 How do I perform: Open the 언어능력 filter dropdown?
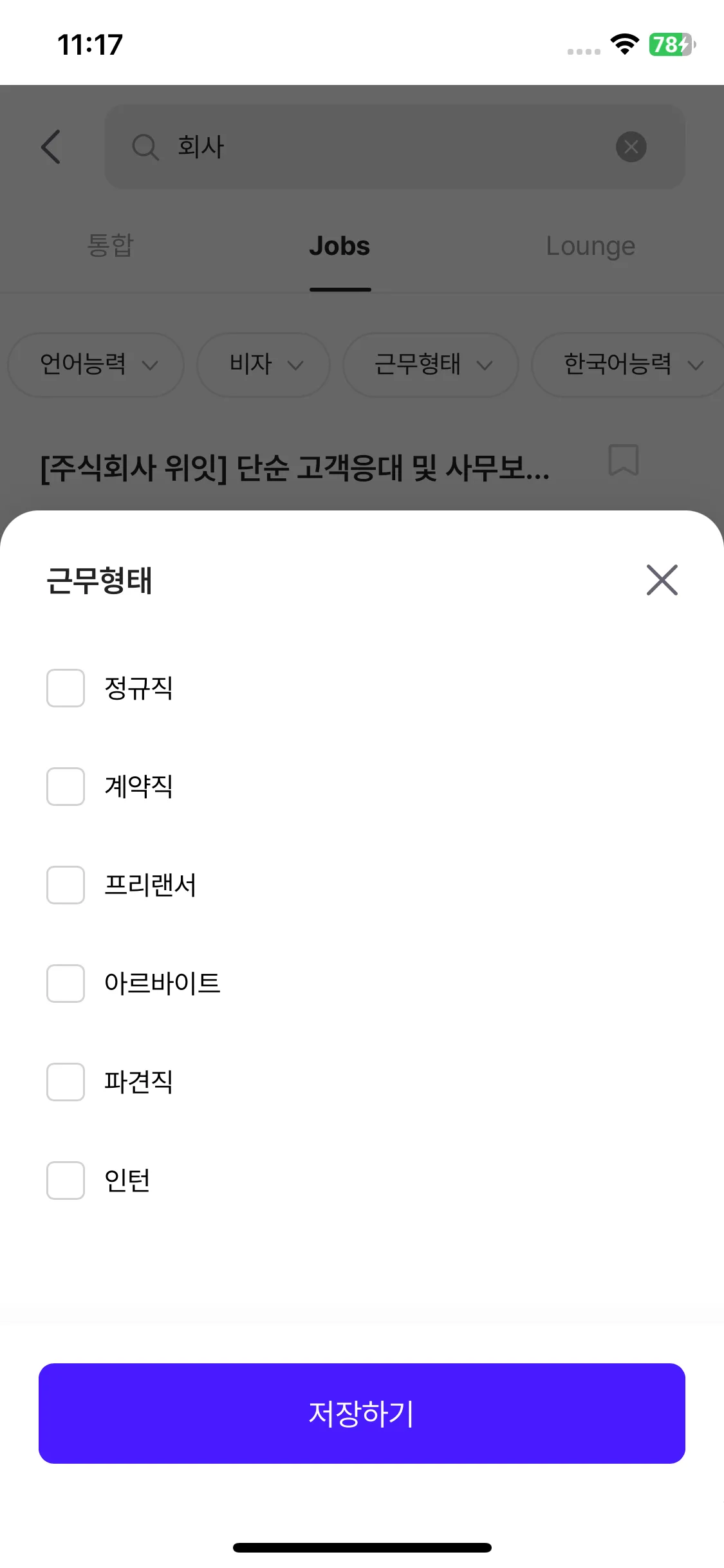pos(97,364)
